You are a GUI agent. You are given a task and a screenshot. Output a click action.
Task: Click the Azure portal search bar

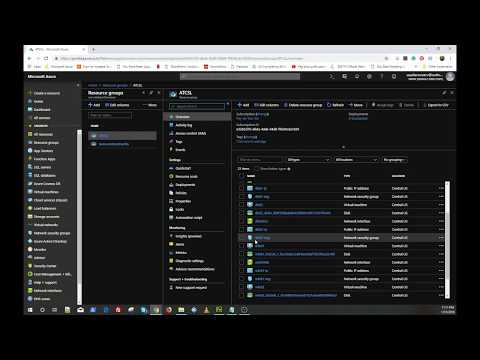240,76
